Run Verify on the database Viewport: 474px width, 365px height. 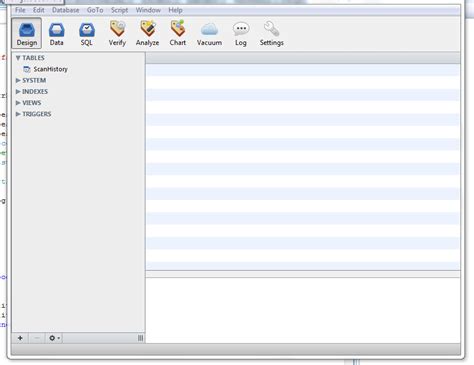[x=117, y=33]
